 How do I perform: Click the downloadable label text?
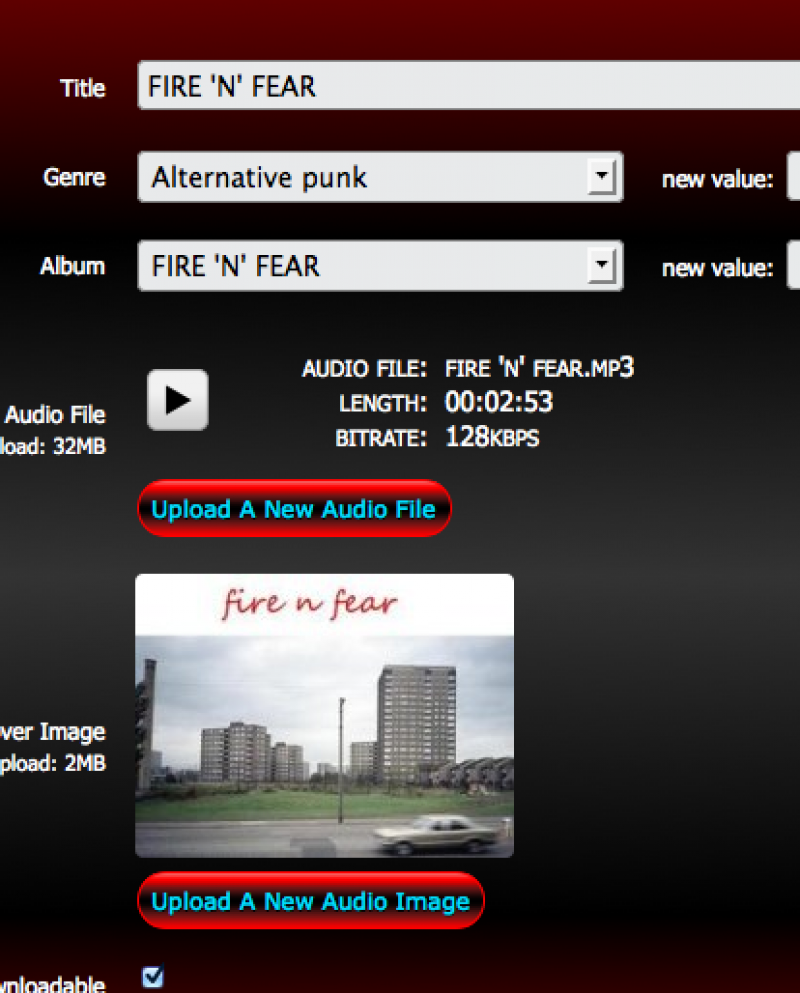pyautogui.click(x=53, y=984)
